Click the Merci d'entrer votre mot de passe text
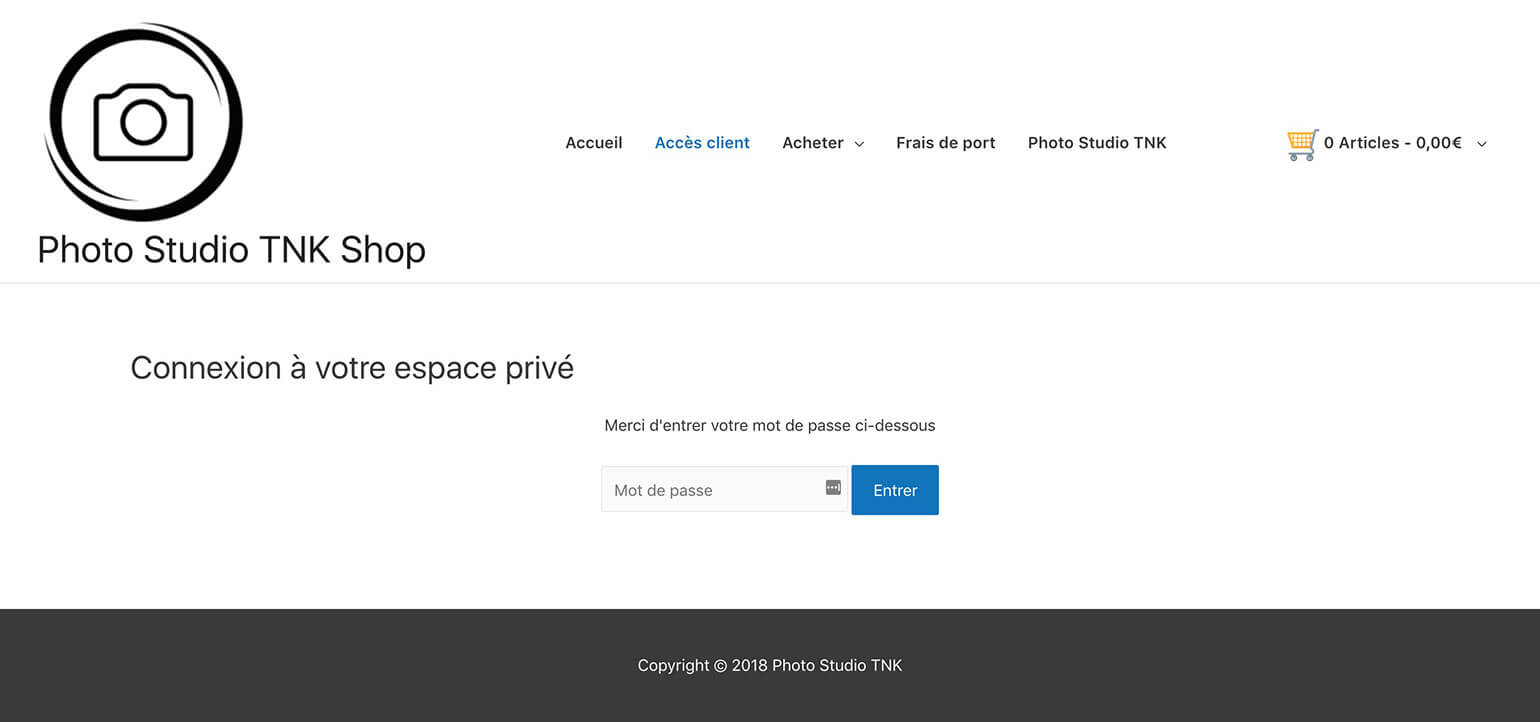This screenshot has width=1540, height=722. tap(769, 426)
